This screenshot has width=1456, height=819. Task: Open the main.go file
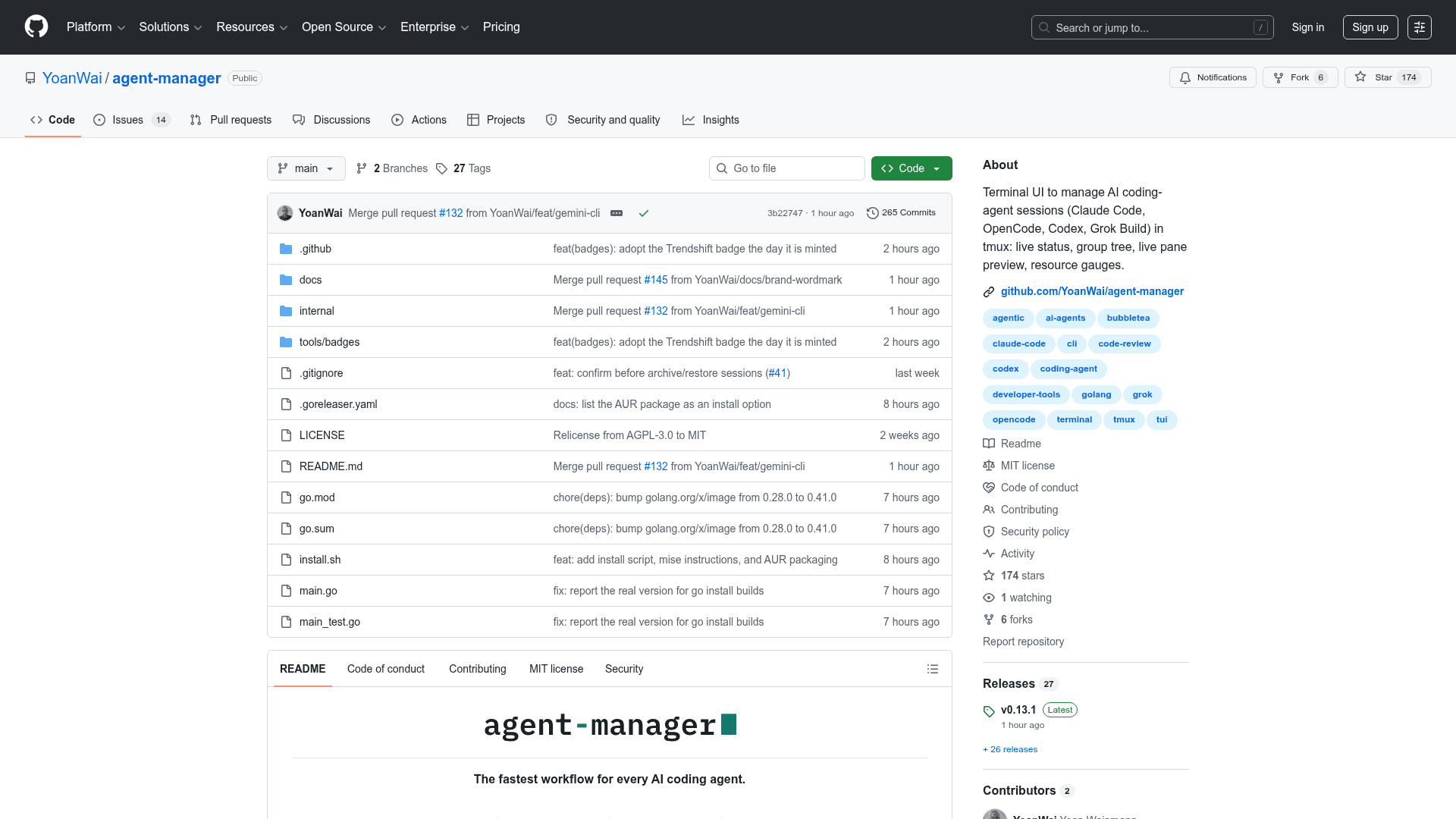[x=318, y=591]
